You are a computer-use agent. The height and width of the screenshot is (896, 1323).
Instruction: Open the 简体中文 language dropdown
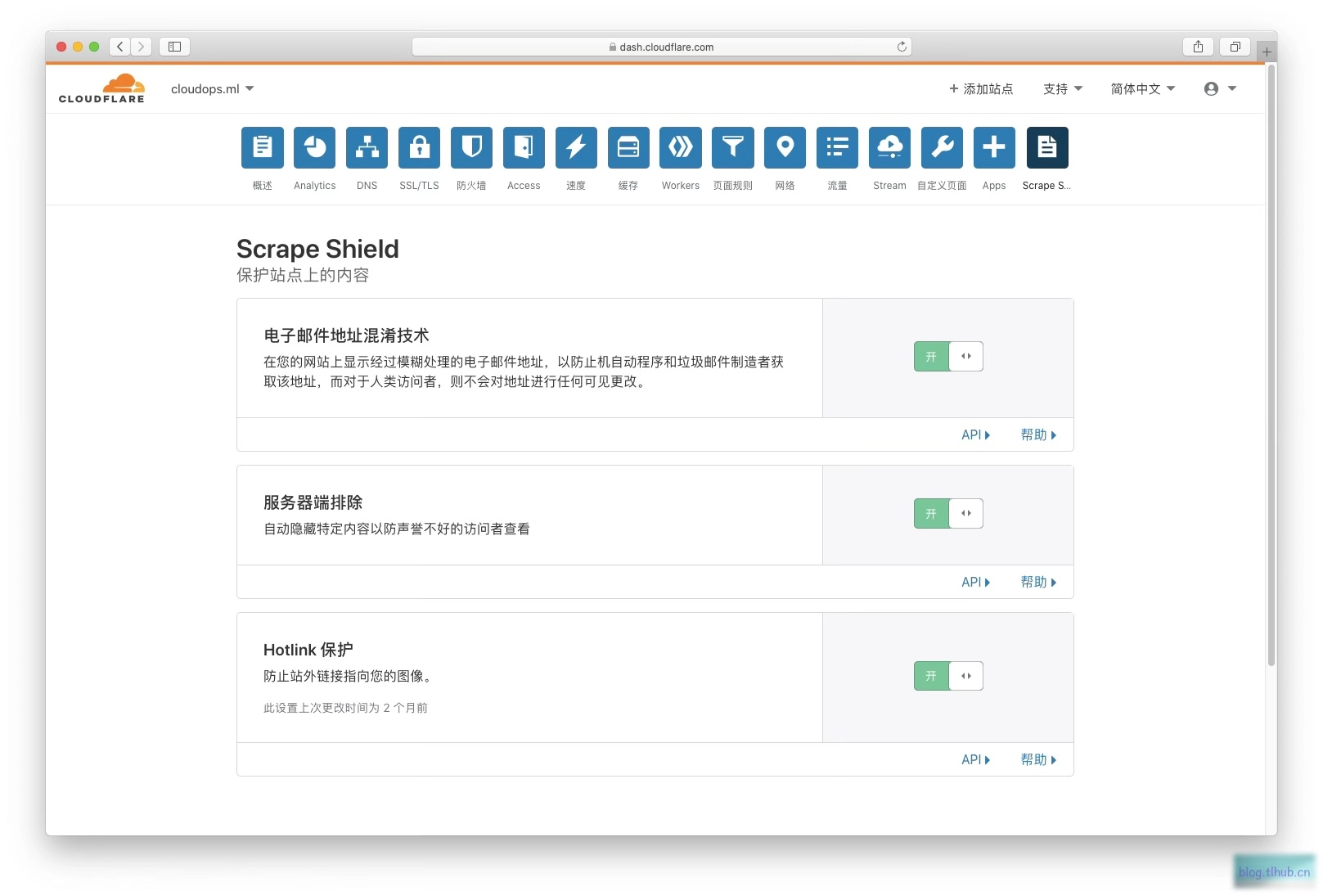point(1143,88)
